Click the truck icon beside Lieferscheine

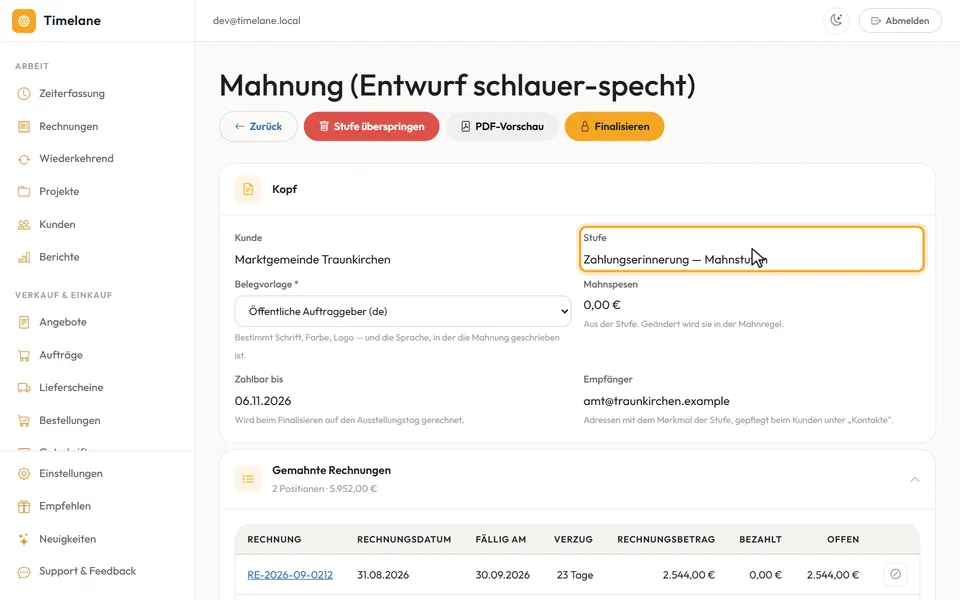click(24, 388)
